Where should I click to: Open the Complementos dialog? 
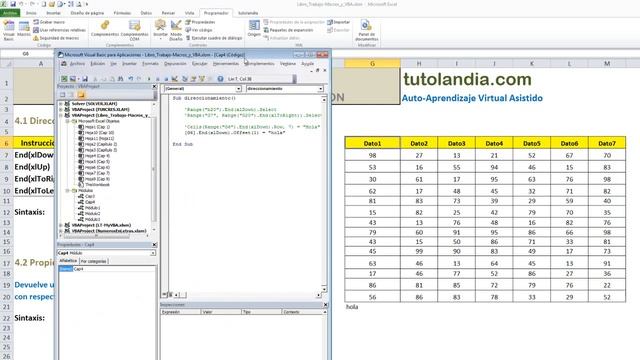click(x=105, y=29)
